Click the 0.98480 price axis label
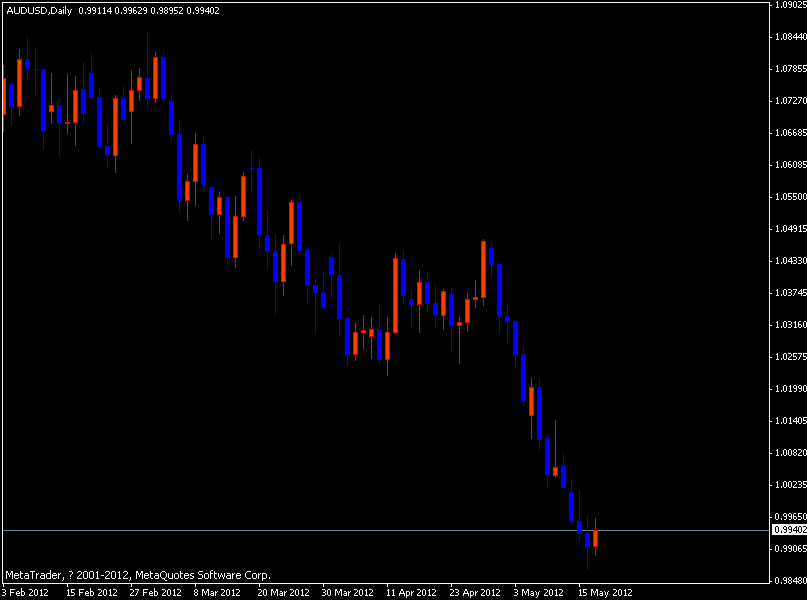This screenshot has height=600, width=807. point(791,581)
